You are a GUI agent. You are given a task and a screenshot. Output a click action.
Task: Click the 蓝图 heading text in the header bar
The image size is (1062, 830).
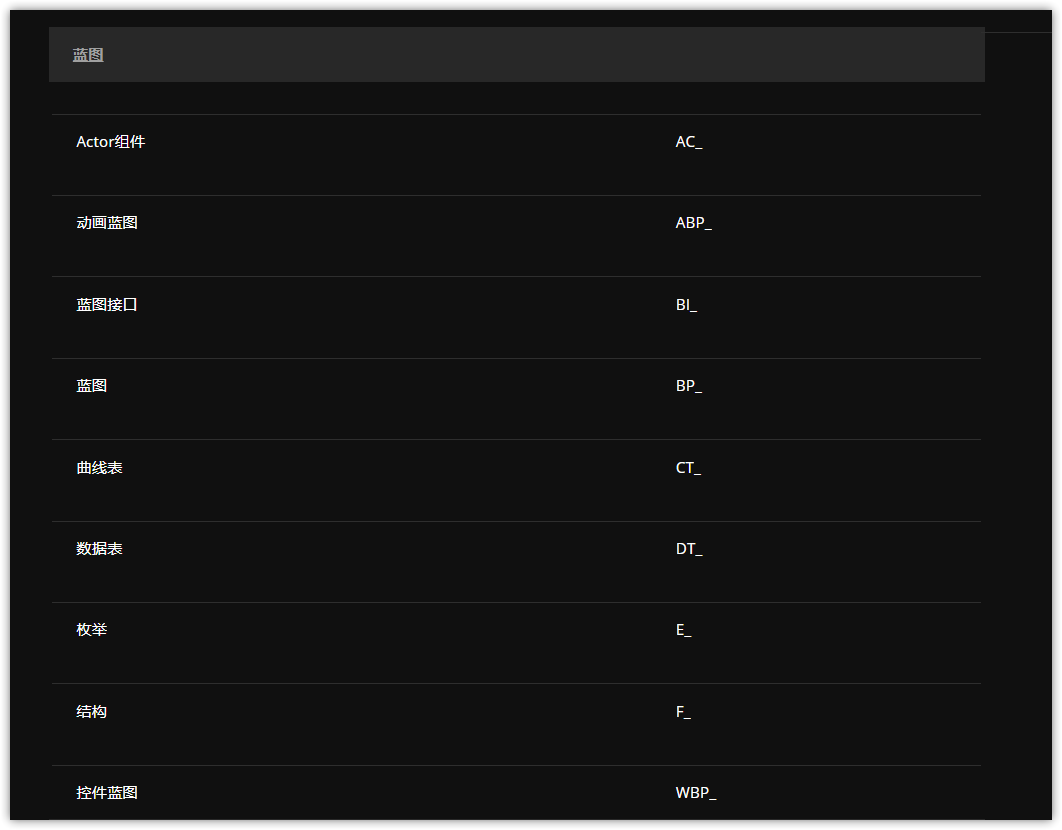(x=88, y=55)
